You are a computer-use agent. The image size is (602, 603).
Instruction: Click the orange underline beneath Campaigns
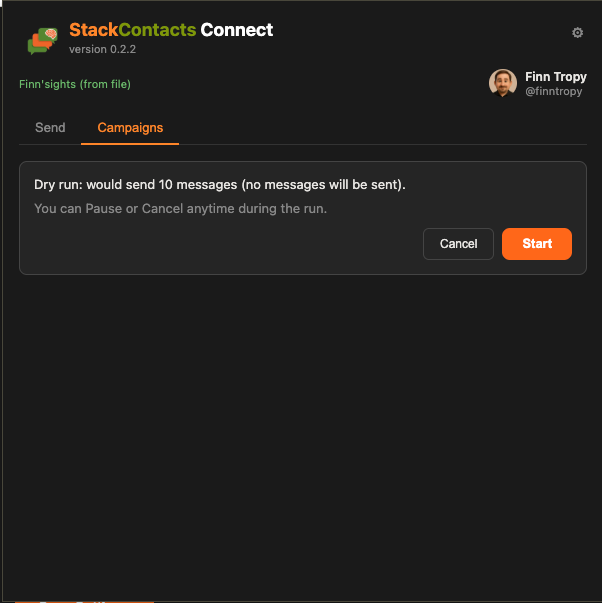[x=130, y=144]
